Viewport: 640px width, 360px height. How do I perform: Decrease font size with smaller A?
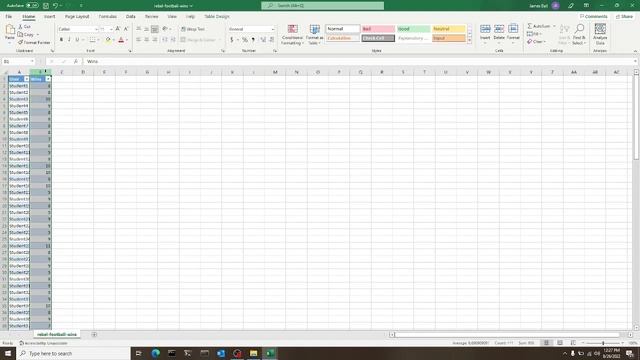(126, 29)
